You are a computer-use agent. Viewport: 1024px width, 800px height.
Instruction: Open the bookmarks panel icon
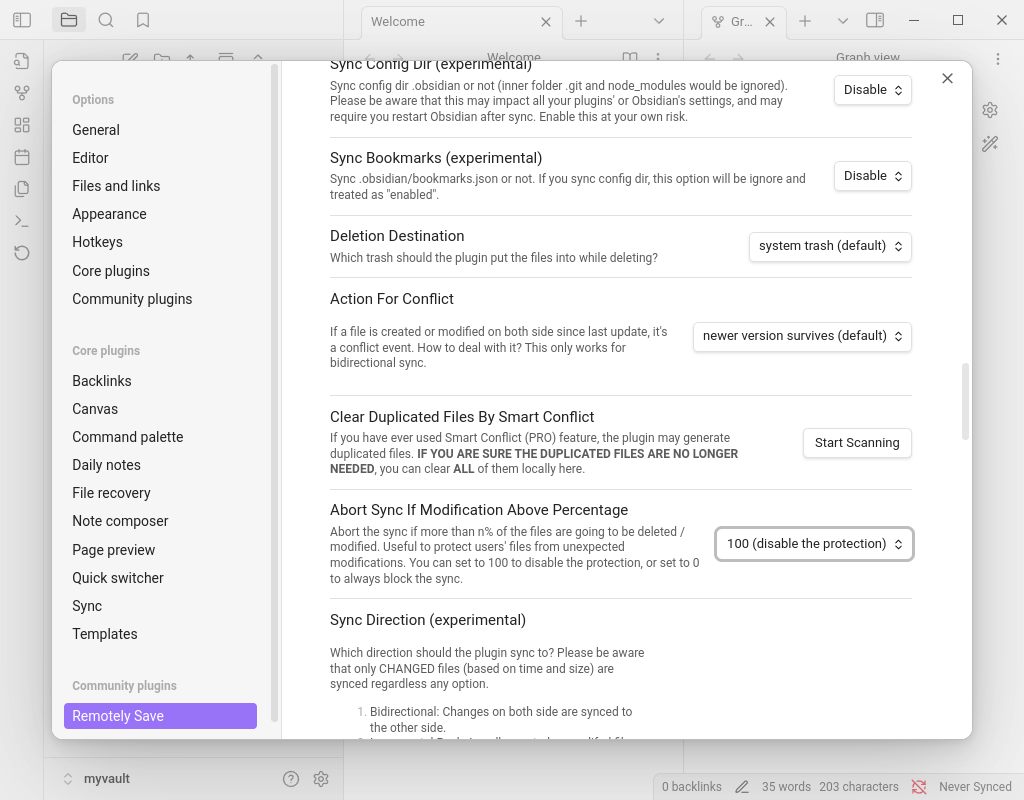tap(143, 20)
